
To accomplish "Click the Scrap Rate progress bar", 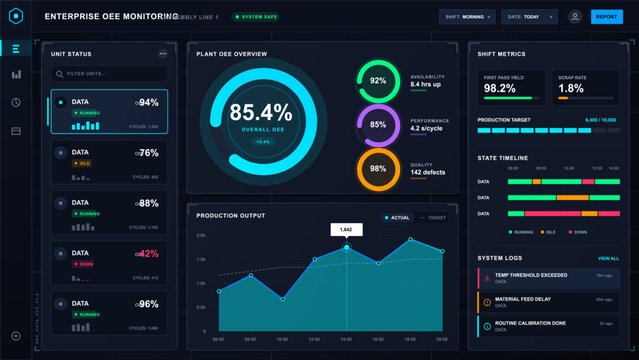I will click(586, 98).
